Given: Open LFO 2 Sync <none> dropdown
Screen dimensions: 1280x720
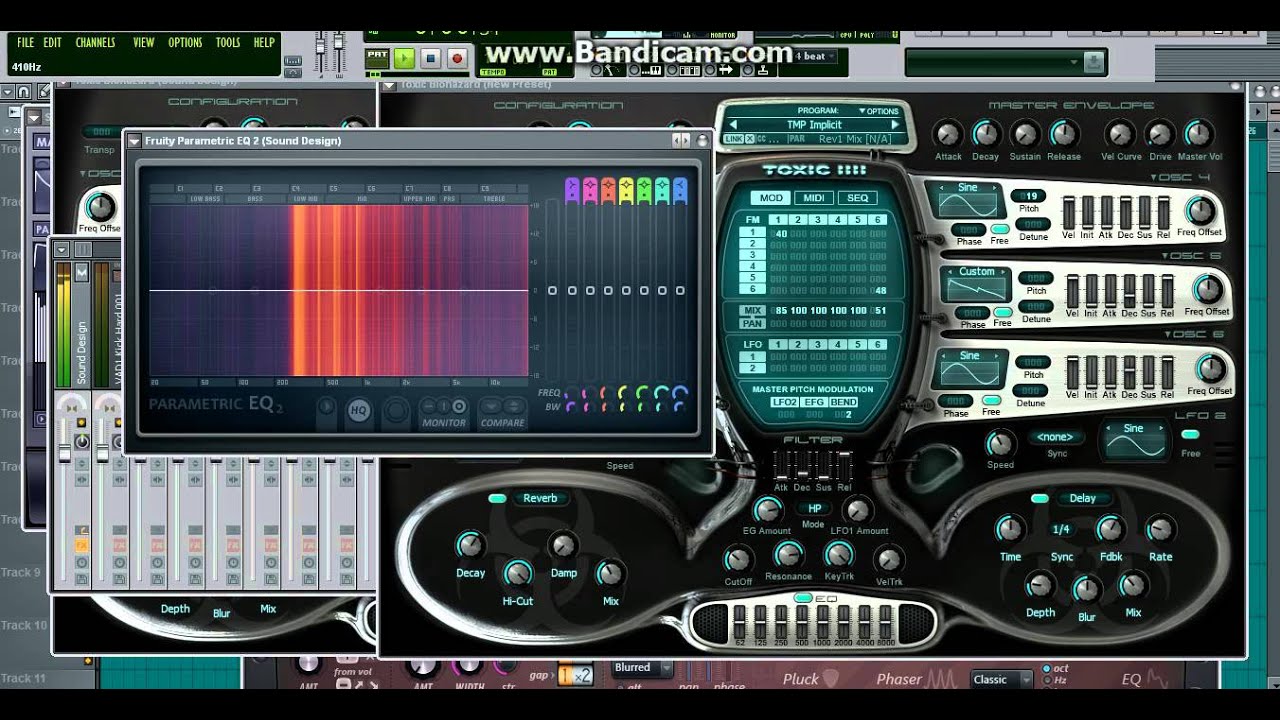Looking at the screenshot, I should [1055, 437].
